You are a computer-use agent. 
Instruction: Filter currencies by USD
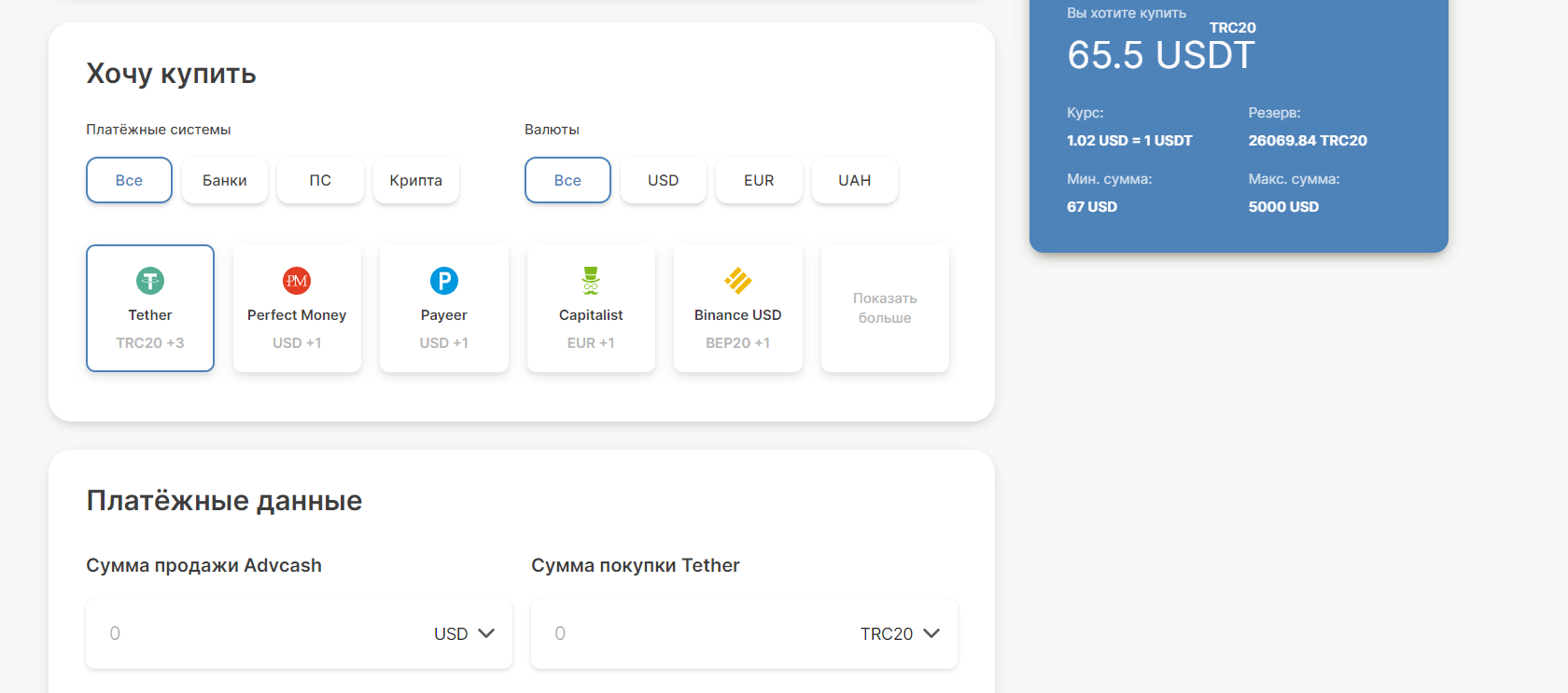tap(664, 180)
